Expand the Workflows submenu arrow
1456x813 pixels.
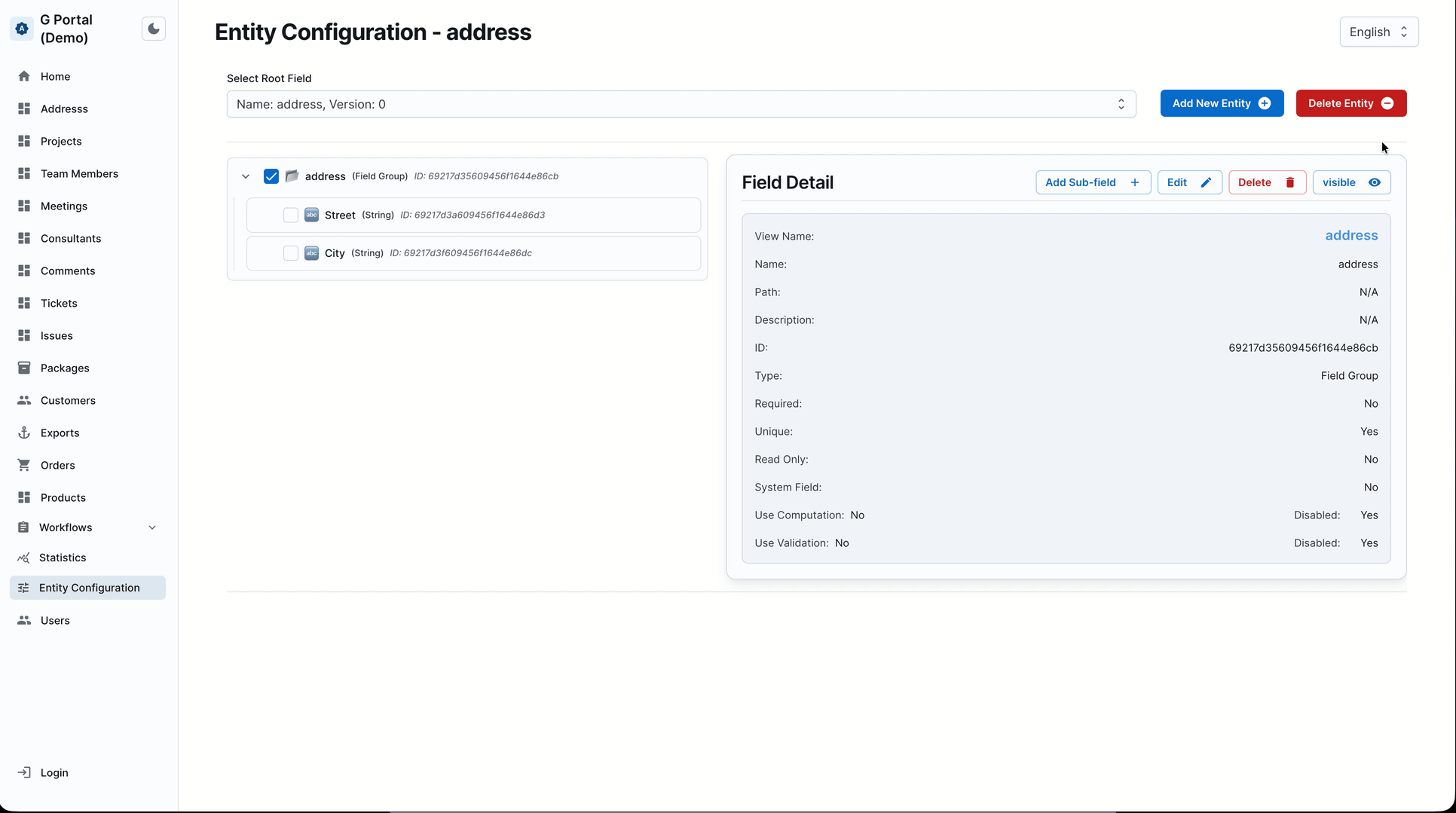point(152,527)
